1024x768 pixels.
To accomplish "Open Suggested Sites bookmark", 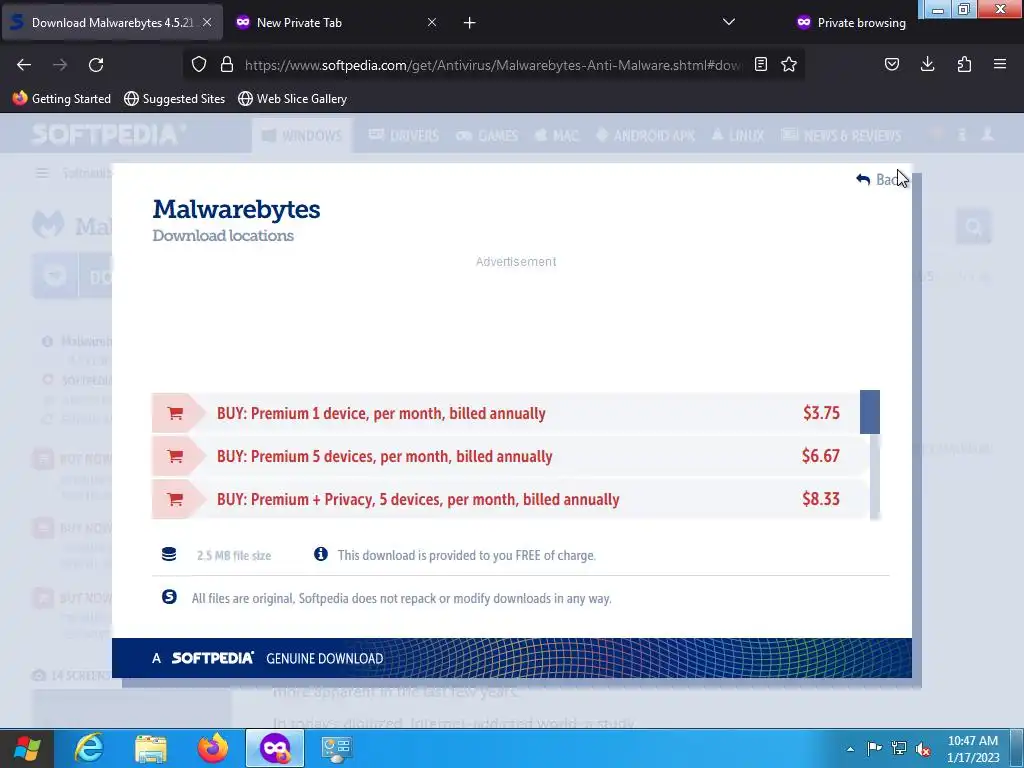I will [x=174, y=99].
